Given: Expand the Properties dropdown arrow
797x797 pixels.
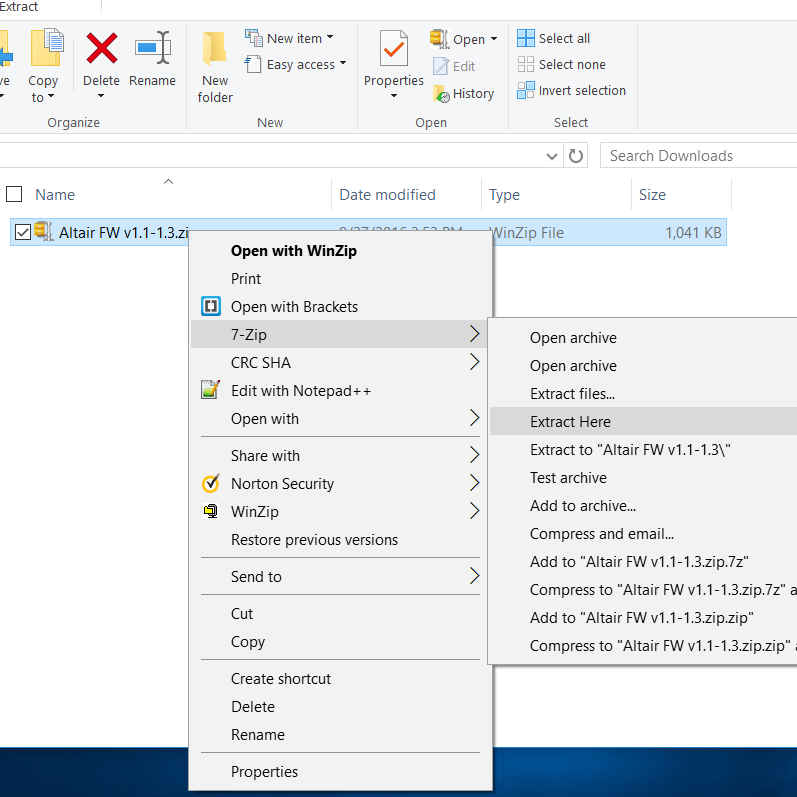Looking at the screenshot, I should pos(393,96).
